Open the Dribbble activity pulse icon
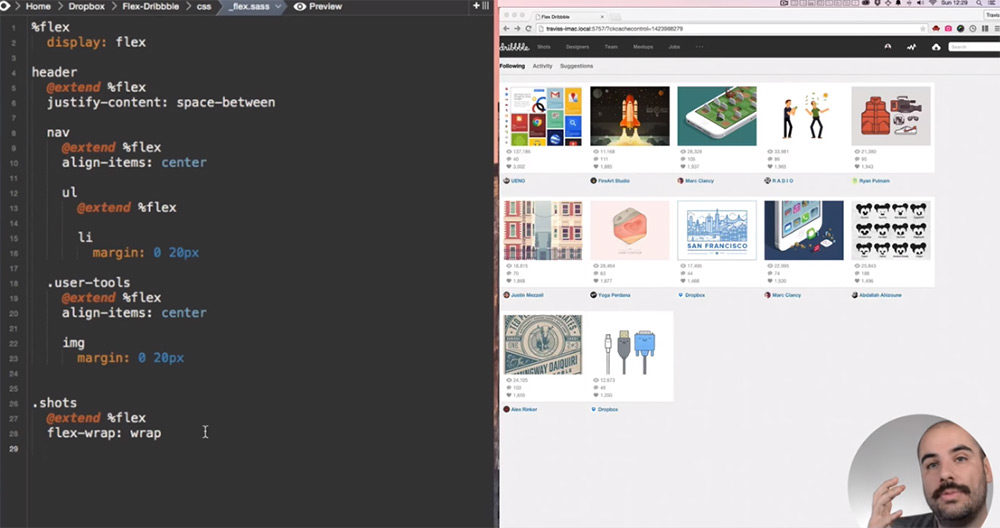The height and width of the screenshot is (528, 1000). click(912, 47)
